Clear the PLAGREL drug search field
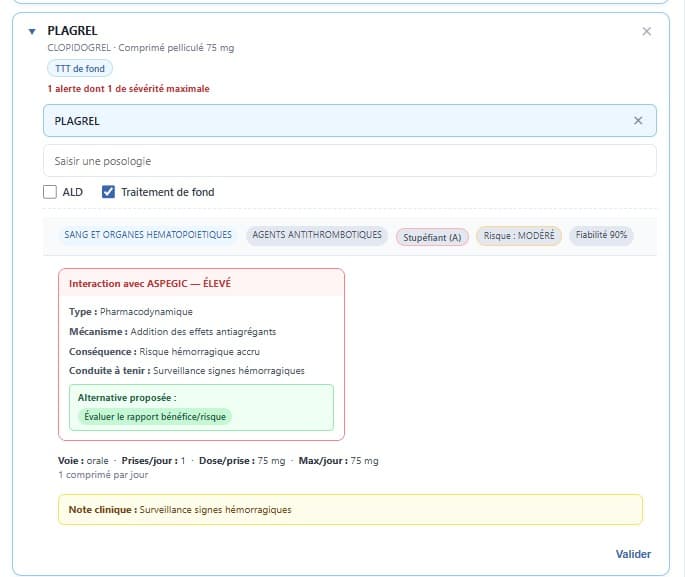685x577 pixels. [638, 121]
